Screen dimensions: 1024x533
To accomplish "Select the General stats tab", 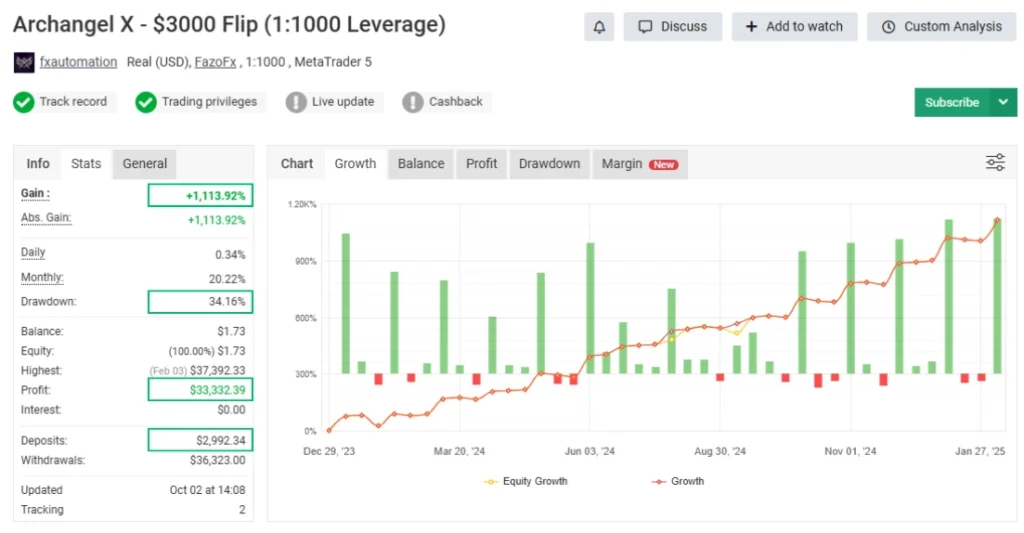I will coord(145,164).
